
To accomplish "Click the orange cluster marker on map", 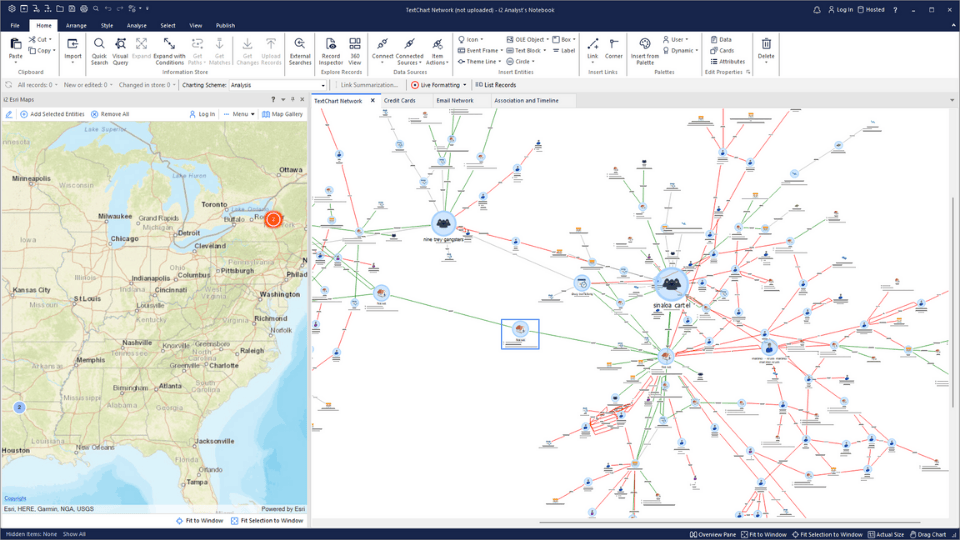I will pyautogui.click(x=273, y=219).
